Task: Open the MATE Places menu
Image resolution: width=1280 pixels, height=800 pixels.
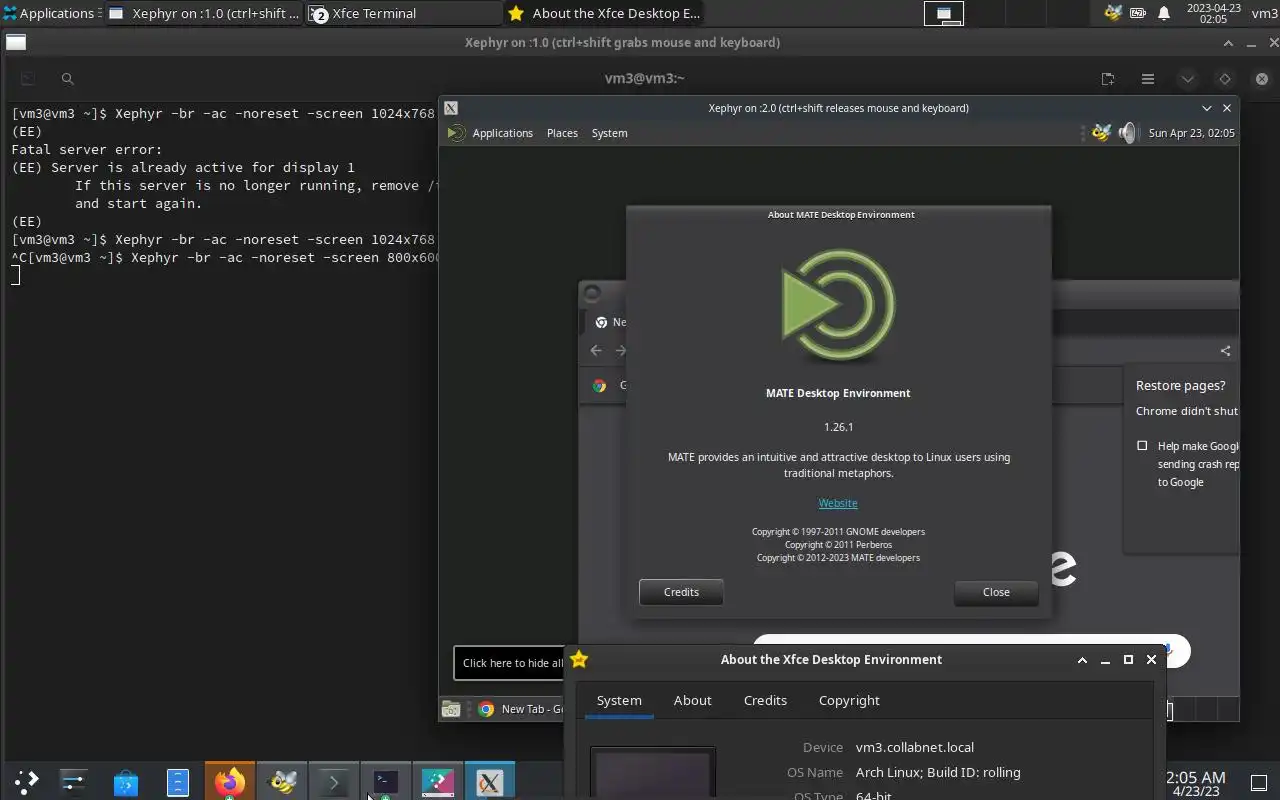Action: click(562, 133)
